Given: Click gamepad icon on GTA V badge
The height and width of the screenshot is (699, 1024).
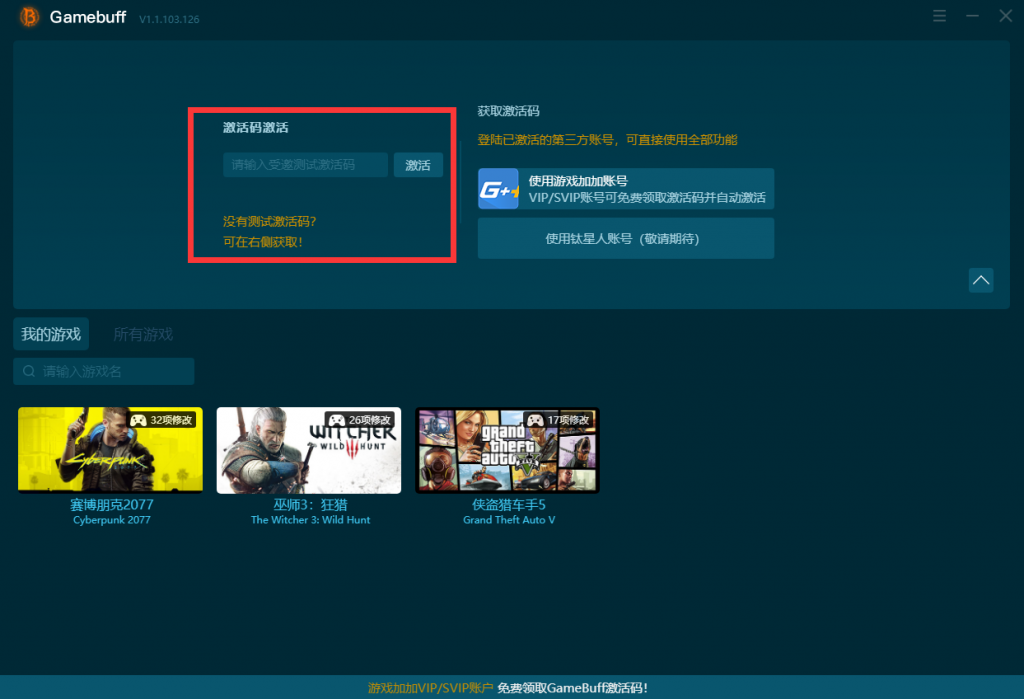Looking at the screenshot, I should (535, 420).
